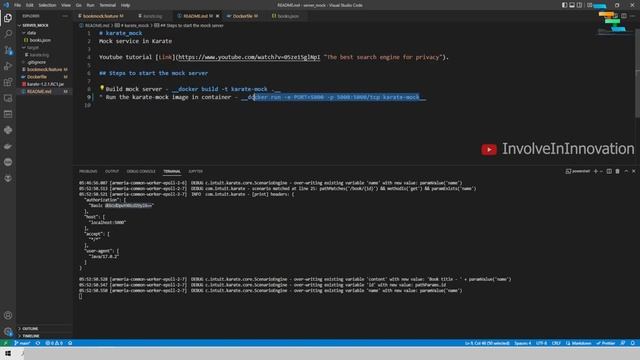This screenshot has height=360, width=640.
Task: Open the Accounts icon in activity bar
Action: point(8,315)
